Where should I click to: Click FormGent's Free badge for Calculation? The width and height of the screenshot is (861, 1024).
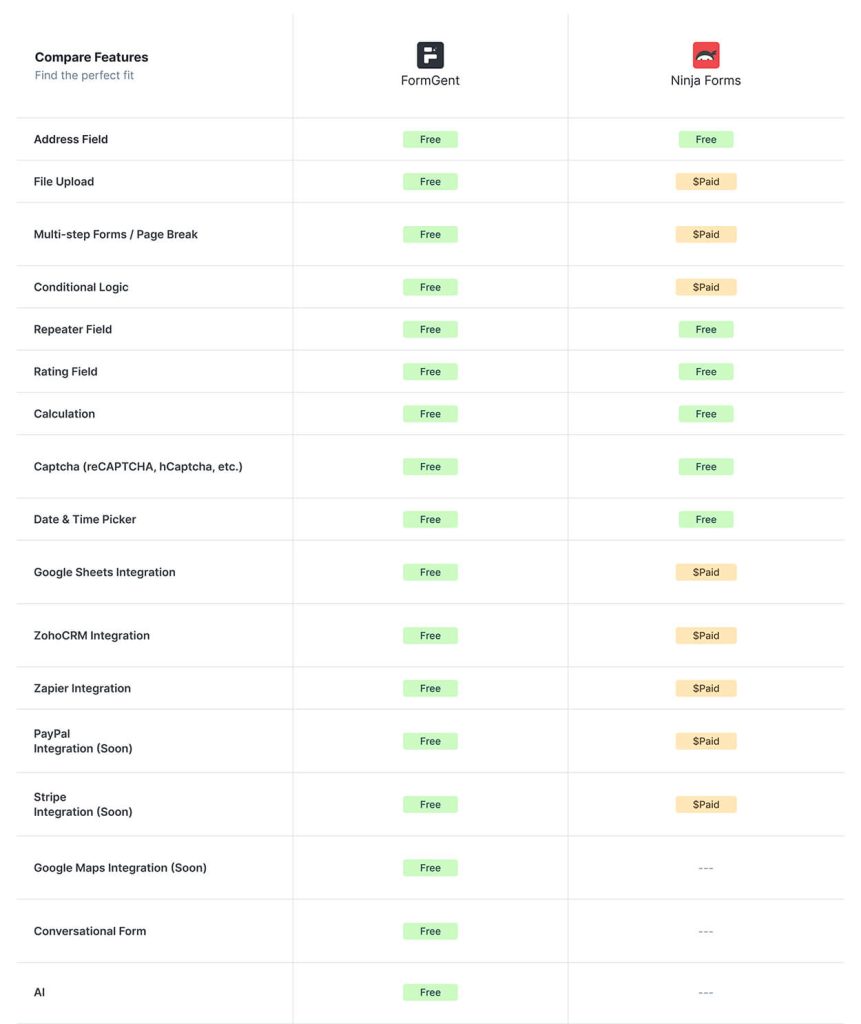pos(430,413)
